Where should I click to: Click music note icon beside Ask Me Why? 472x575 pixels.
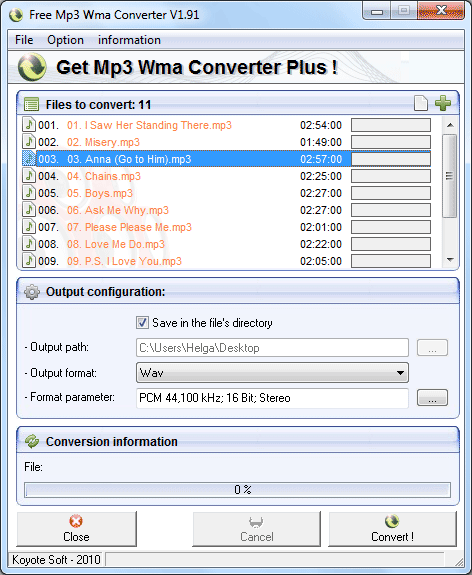[x=29, y=210]
